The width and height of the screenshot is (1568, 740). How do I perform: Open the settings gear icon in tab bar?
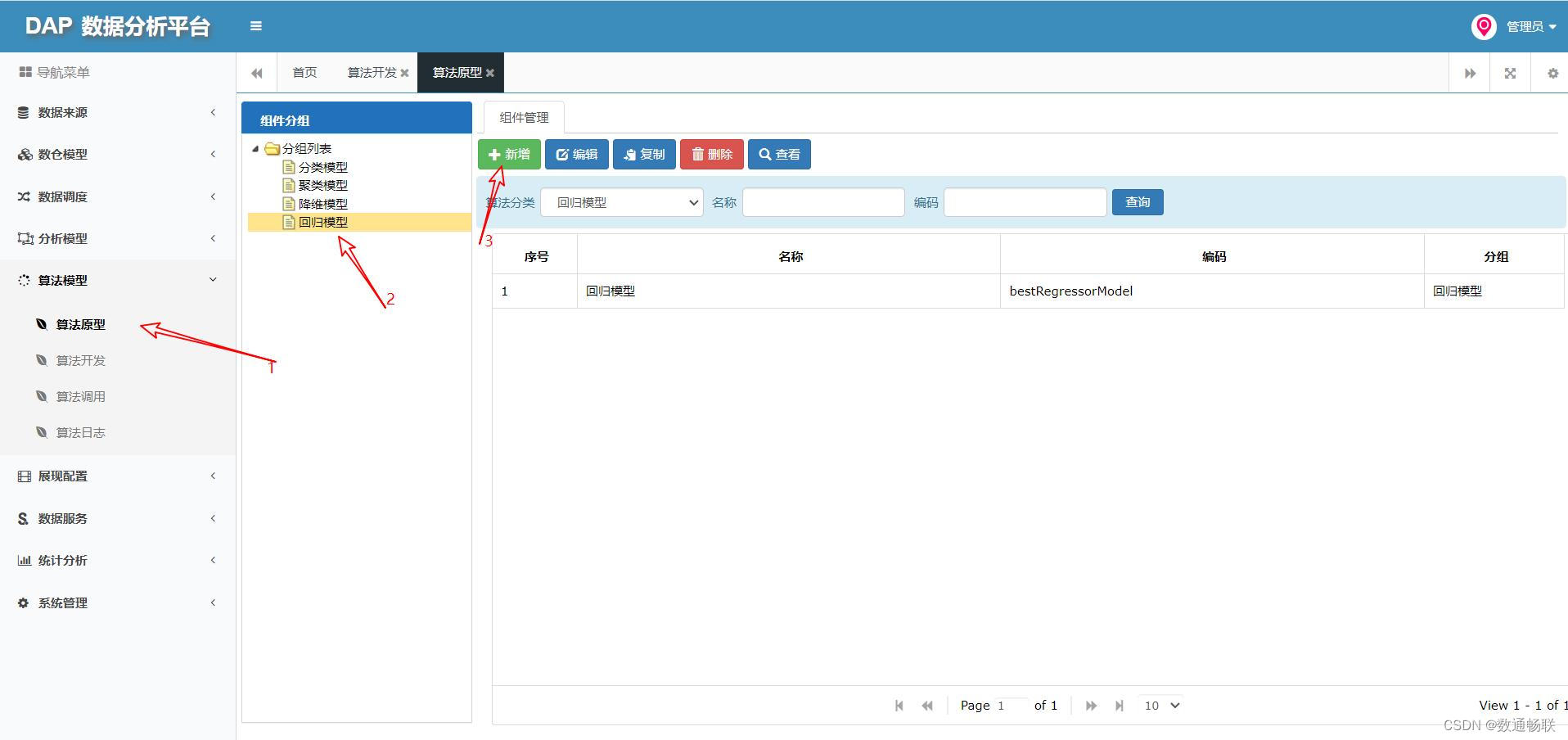click(x=1552, y=73)
